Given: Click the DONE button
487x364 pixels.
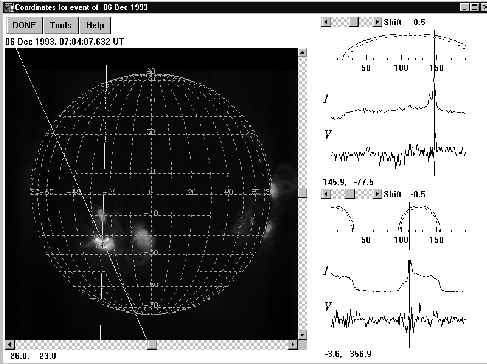Looking at the screenshot, I should [24, 25].
